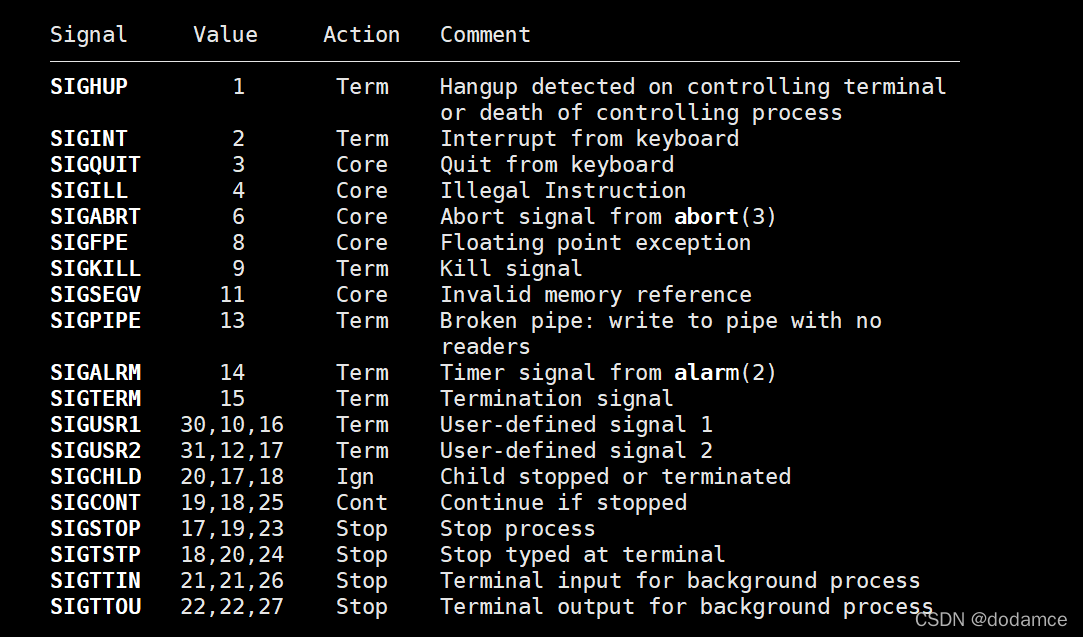Select the SIGTTOU signal name

point(95,607)
